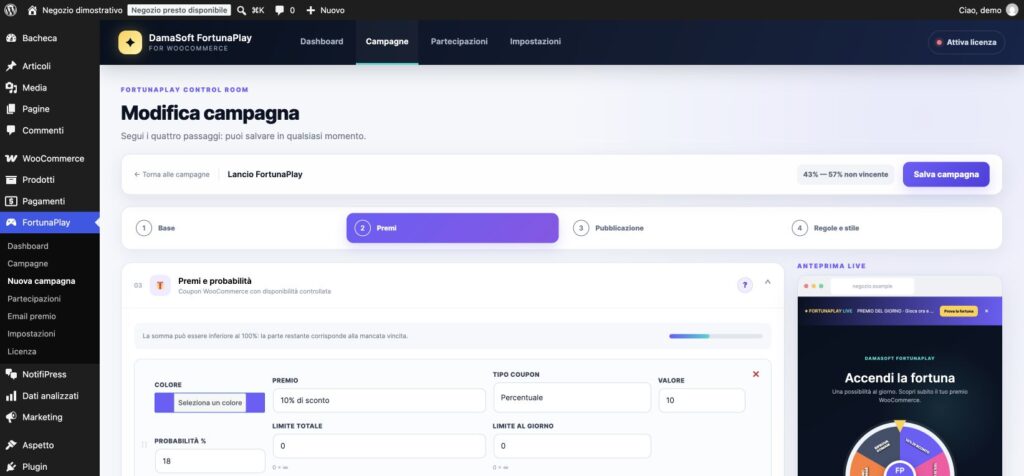Click the campaign name Lancio FortunaPlay
Screen dimensions: 1024x476
[265, 174]
